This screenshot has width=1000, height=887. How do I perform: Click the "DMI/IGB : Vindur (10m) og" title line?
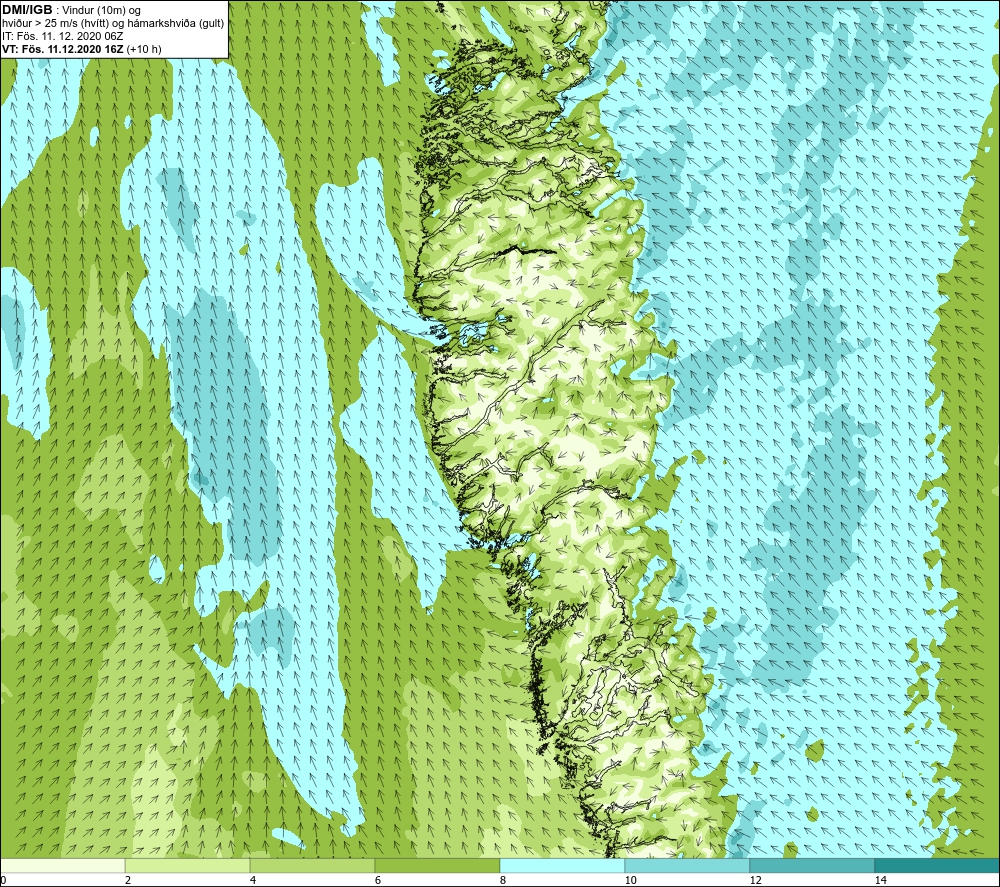click(x=72, y=10)
